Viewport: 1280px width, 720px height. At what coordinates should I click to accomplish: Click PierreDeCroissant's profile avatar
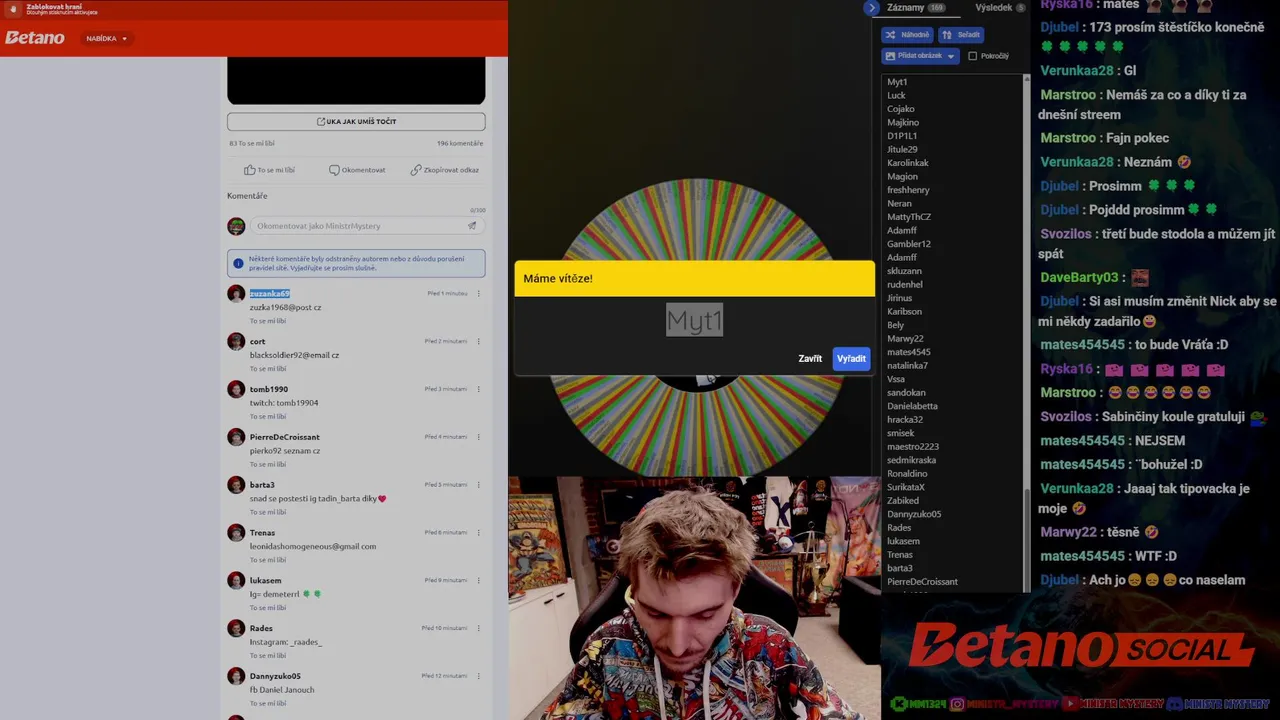point(236,438)
